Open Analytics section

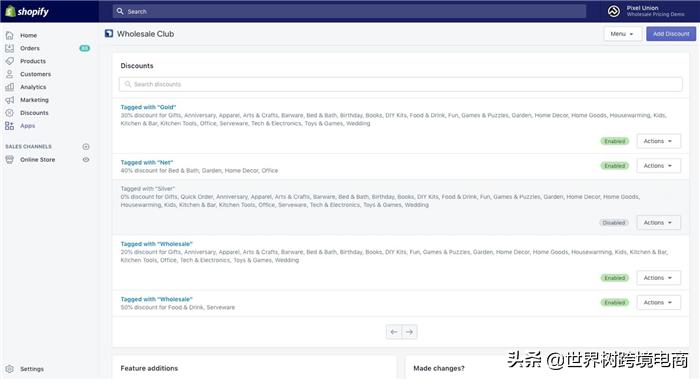[x=33, y=87]
